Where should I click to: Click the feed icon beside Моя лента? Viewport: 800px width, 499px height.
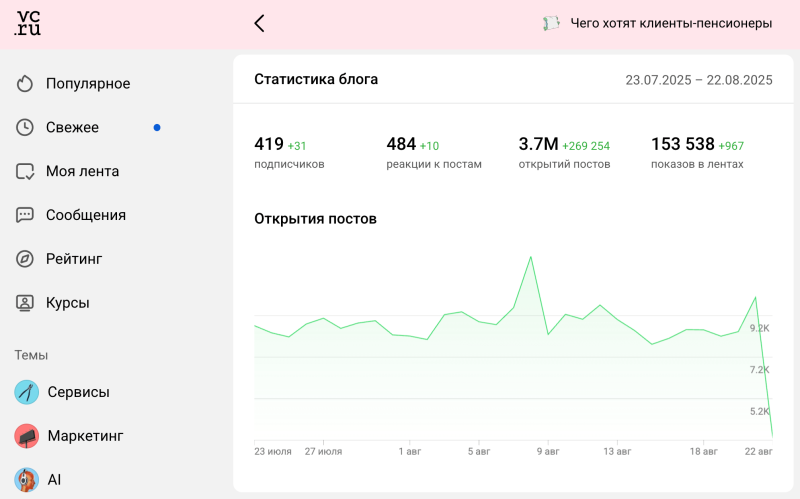(26, 171)
